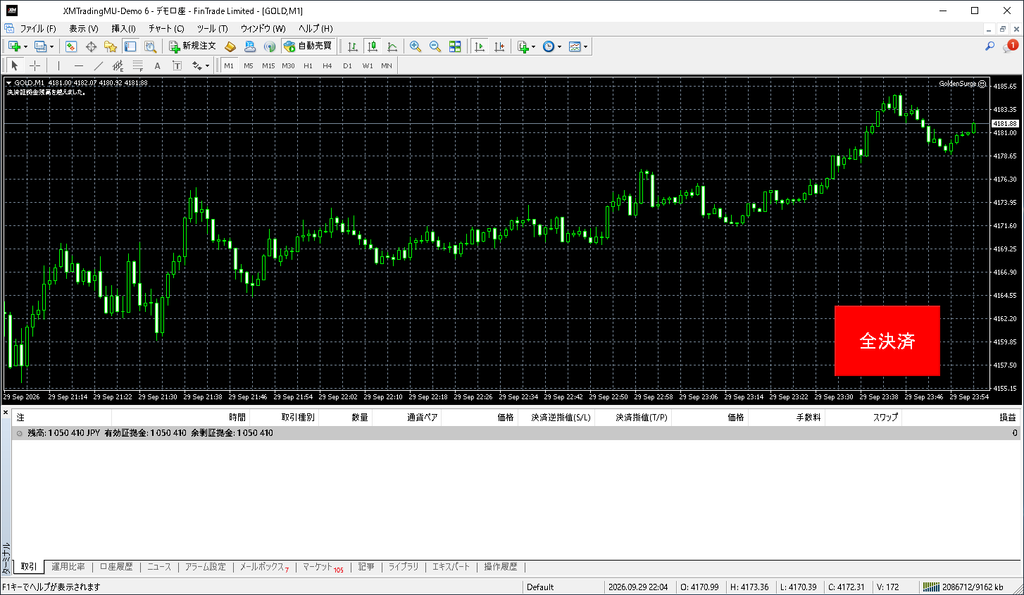
Task: Toggle 自動売買 auto trading
Action: pyautogui.click(x=308, y=46)
